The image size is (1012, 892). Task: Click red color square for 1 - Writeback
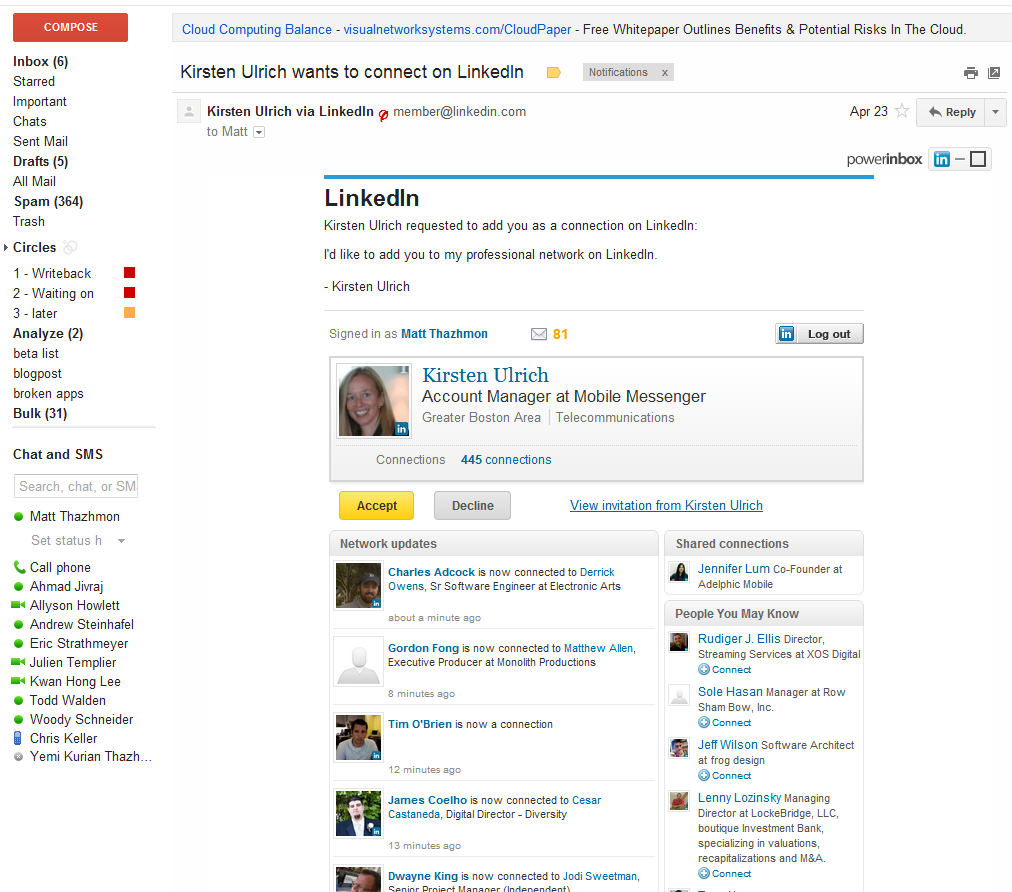tap(129, 272)
